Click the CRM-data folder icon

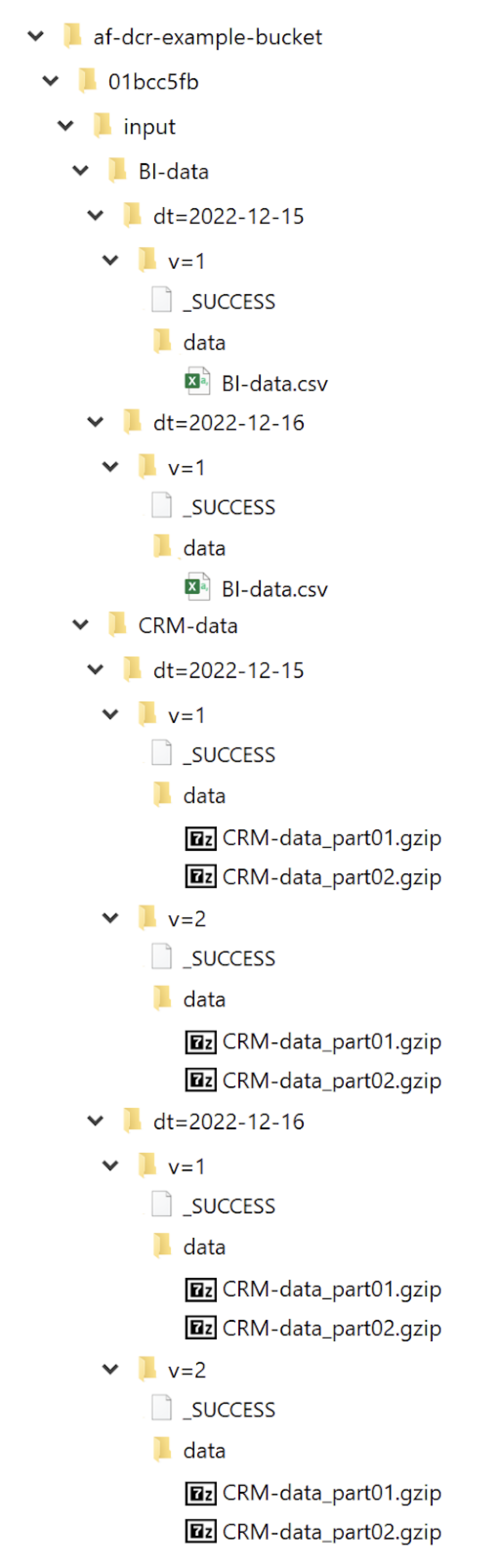[117, 625]
